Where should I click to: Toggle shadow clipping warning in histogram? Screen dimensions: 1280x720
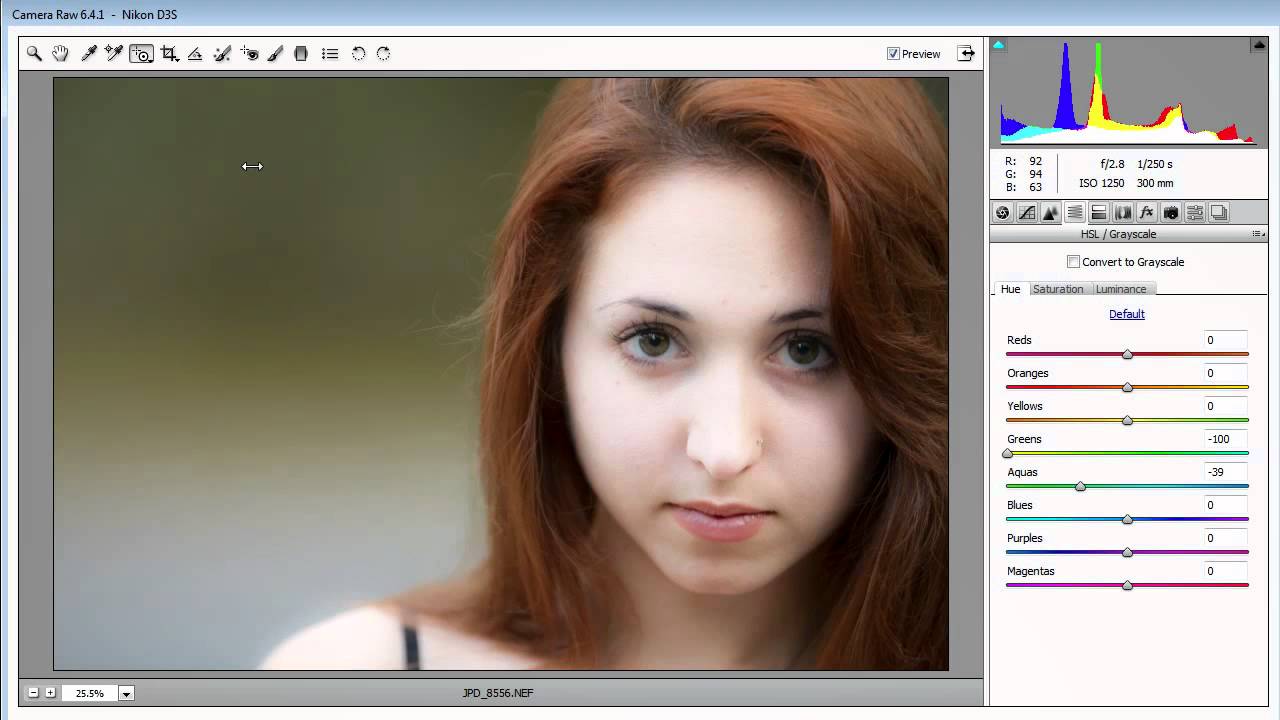(x=998, y=45)
